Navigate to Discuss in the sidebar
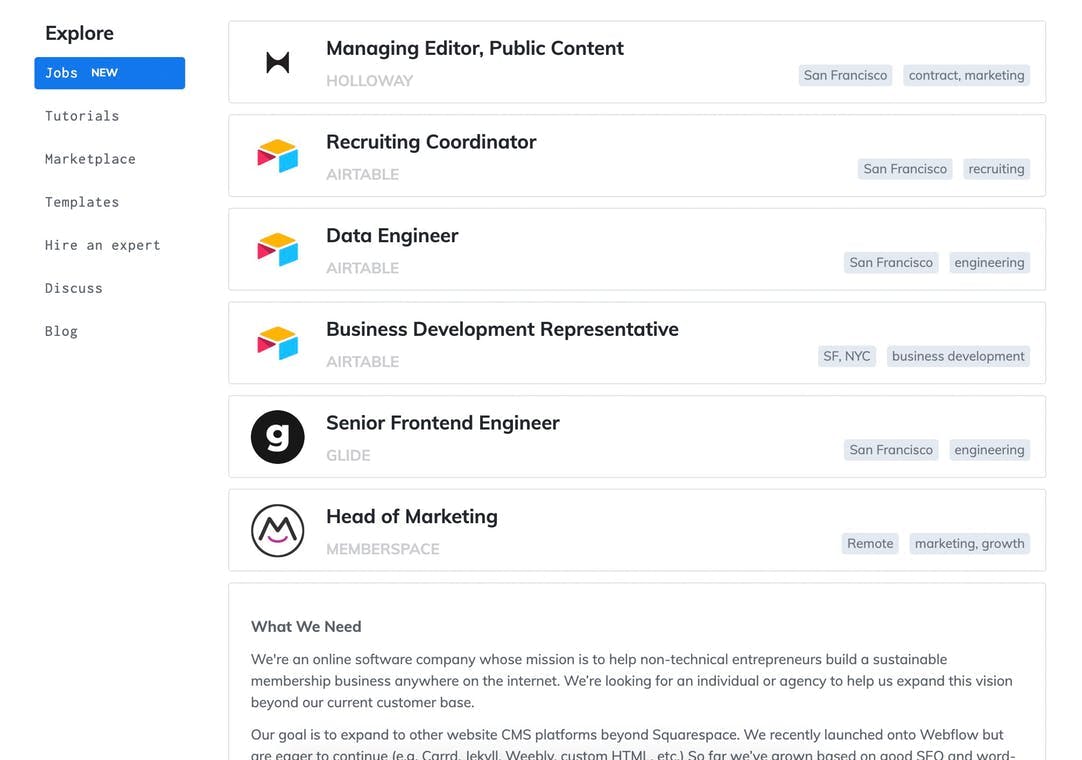Screen dimensions: 1082x760 click(74, 288)
